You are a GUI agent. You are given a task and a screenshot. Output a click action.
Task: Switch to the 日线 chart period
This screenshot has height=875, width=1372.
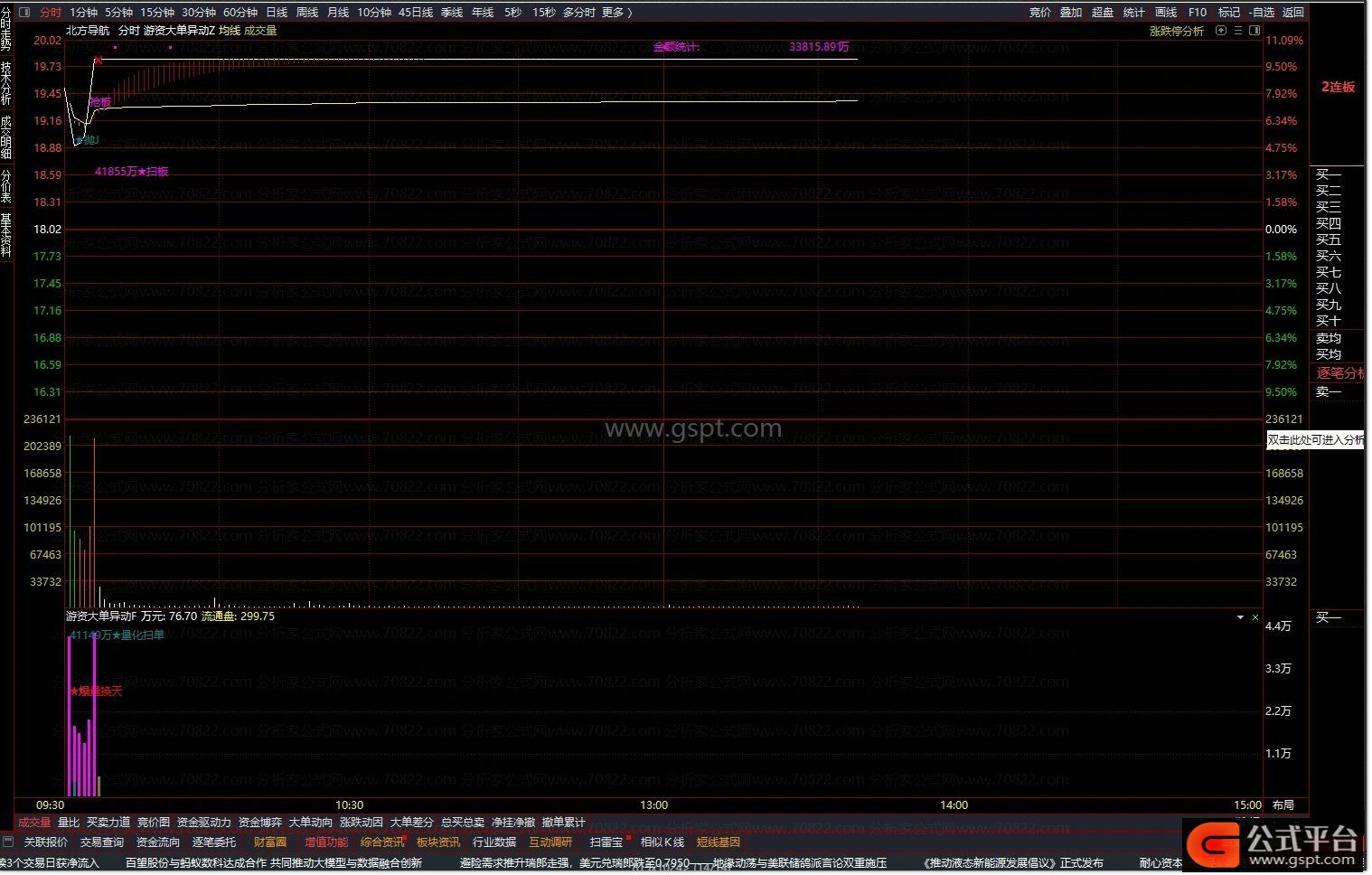277,12
